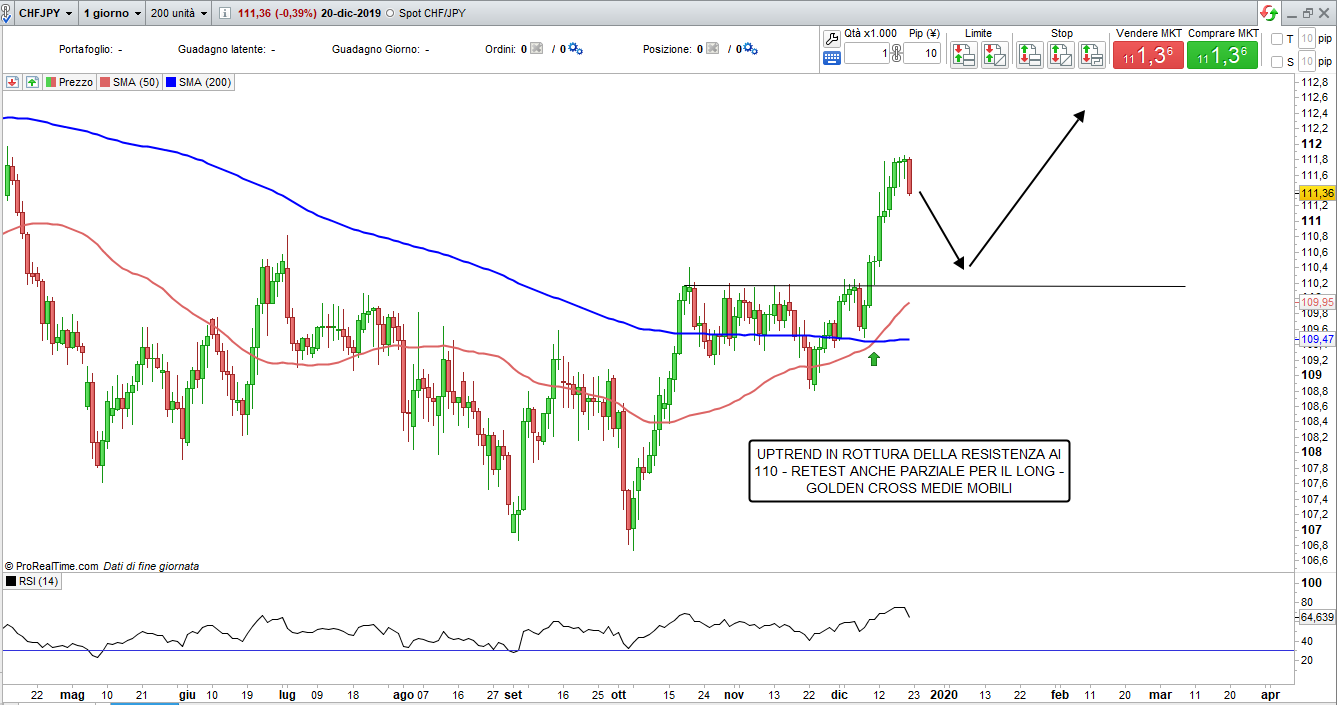This screenshot has height=705, width=1337.
Task: Open instrument info icon beside price
Action: tap(224, 14)
